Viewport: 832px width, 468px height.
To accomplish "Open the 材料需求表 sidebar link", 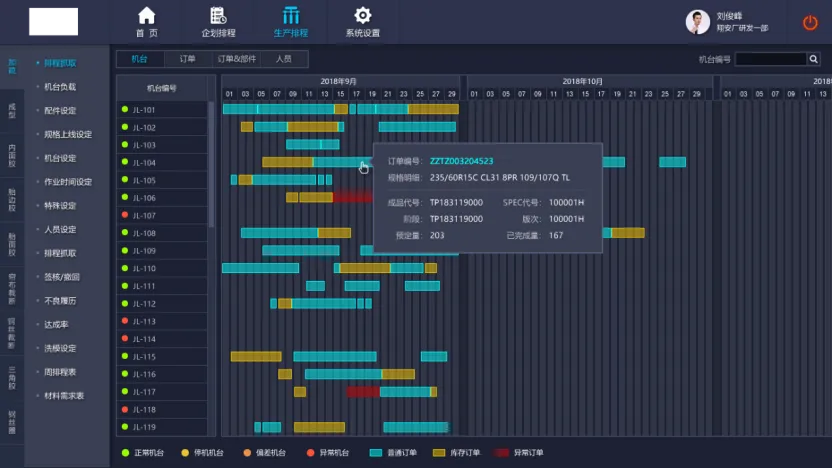I will pos(64,396).
